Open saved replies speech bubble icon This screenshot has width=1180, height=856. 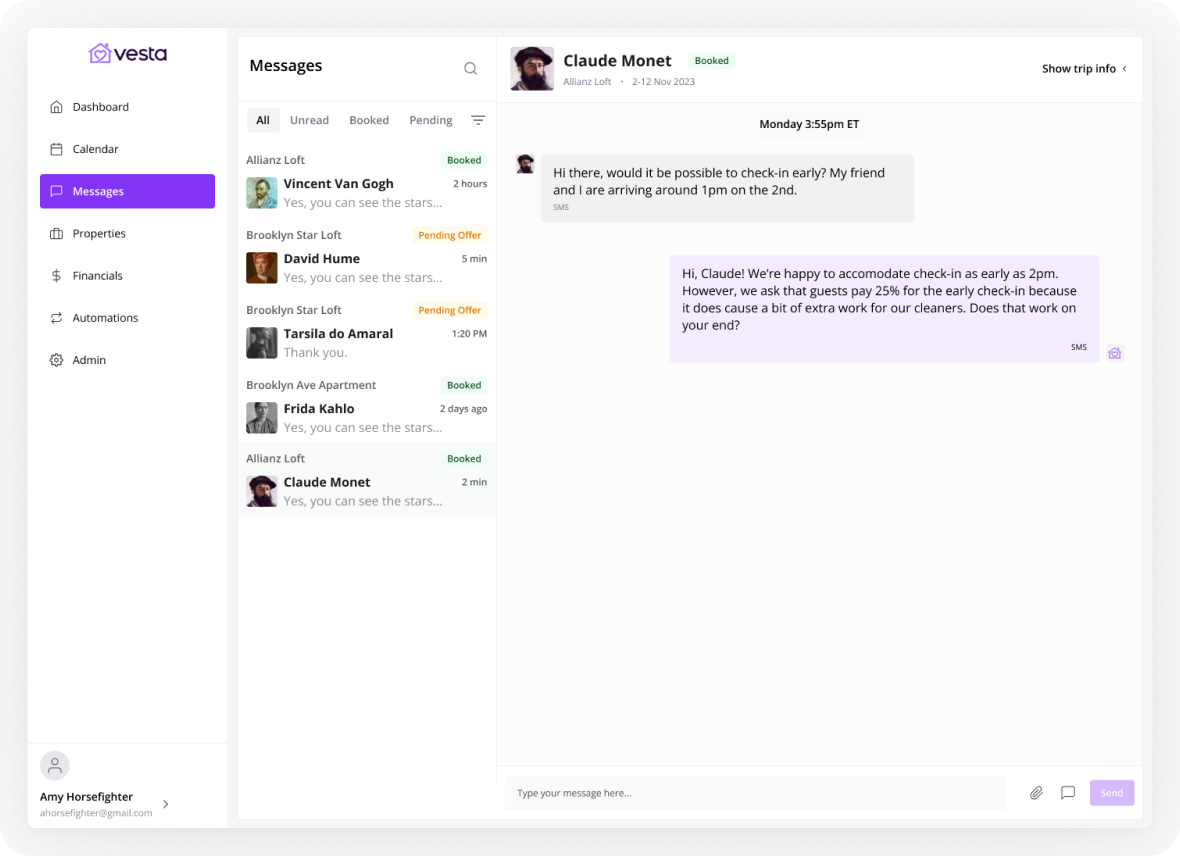1068,793
